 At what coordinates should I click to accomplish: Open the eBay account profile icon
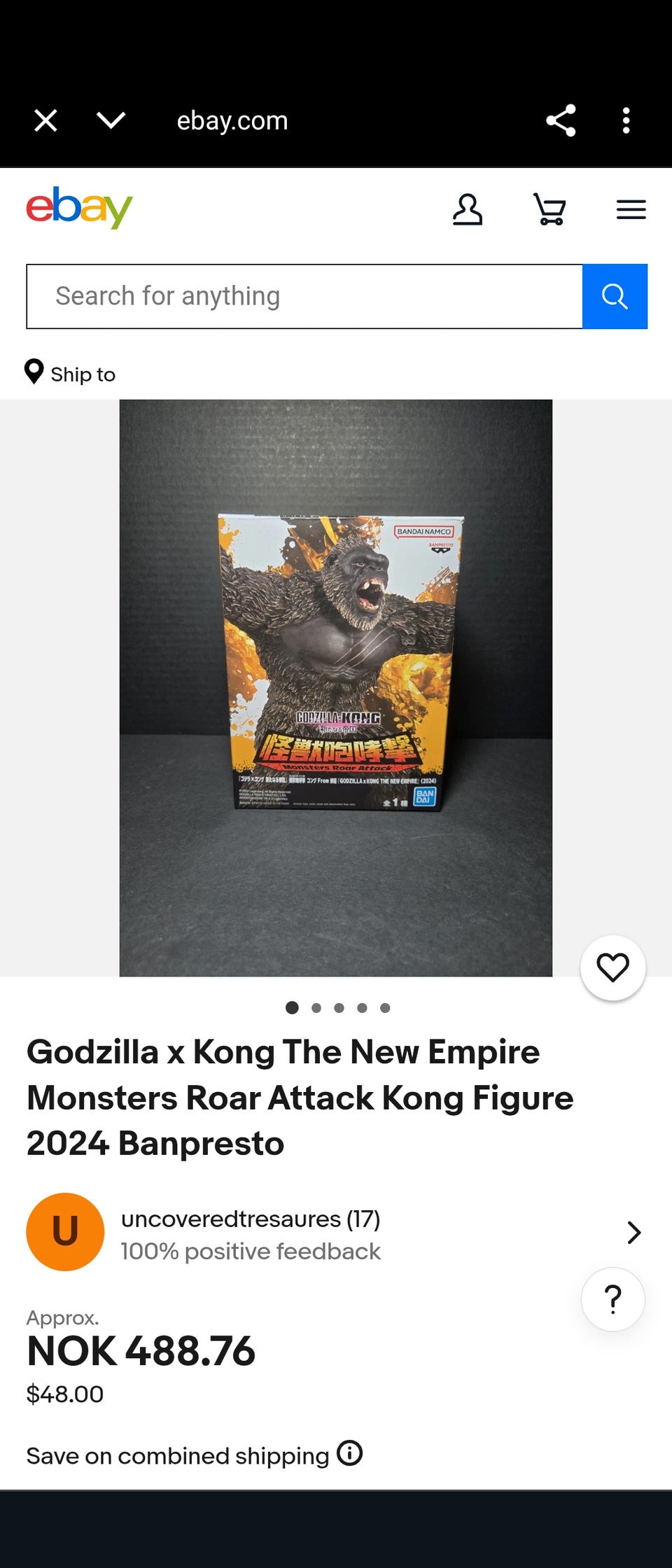tap(468, 209)
